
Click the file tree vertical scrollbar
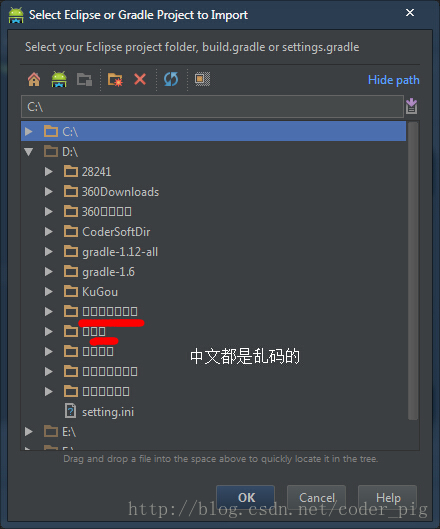(x=413, y=271)
